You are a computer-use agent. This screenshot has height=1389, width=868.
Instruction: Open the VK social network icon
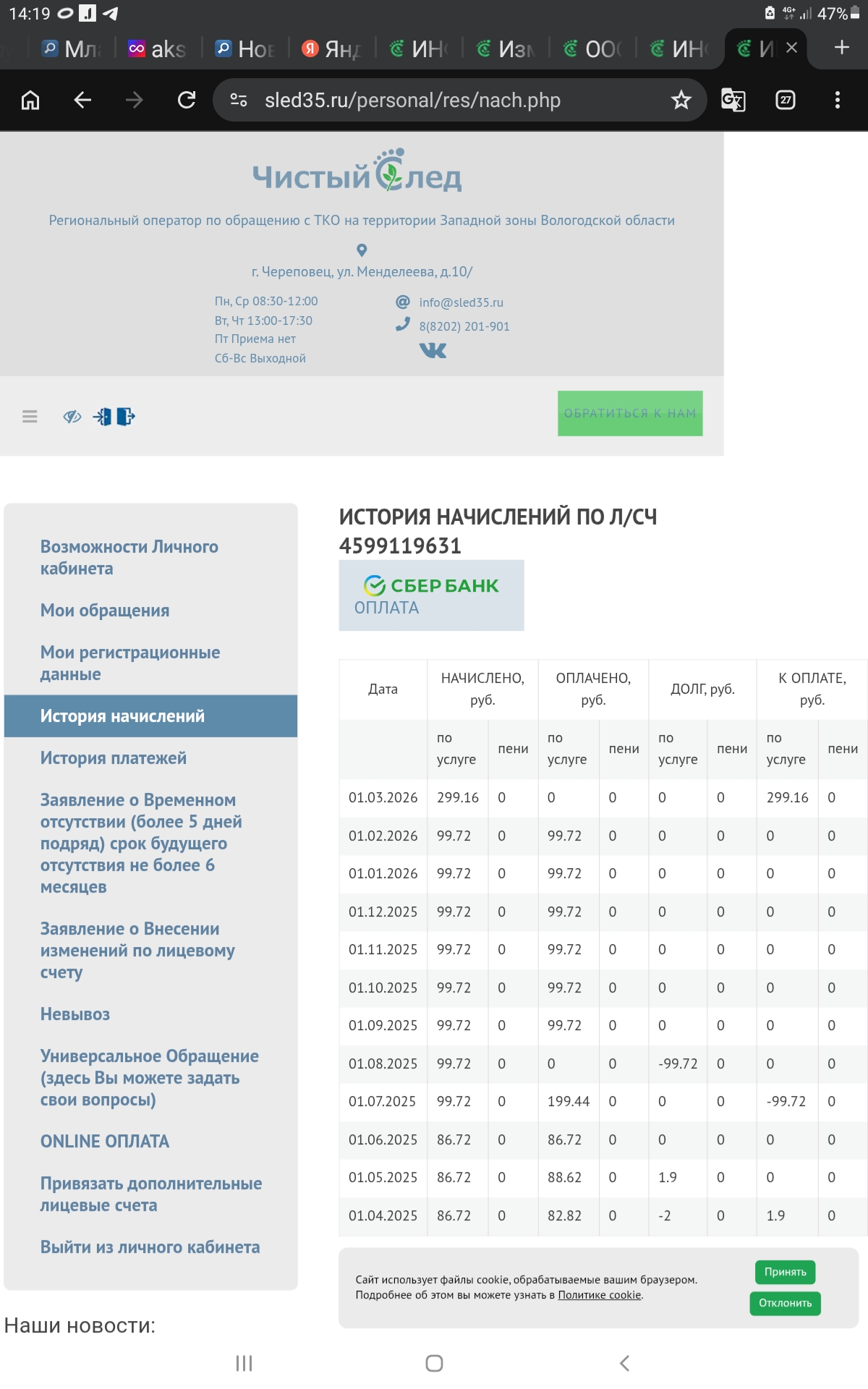pyautogui.click(x=433, y=351)
